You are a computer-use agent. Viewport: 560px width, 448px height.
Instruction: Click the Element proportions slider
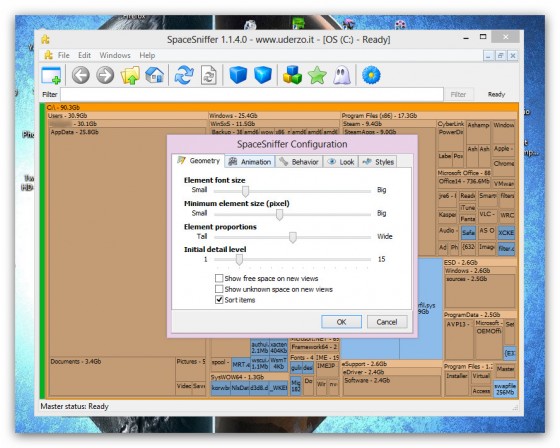point(292,237)
